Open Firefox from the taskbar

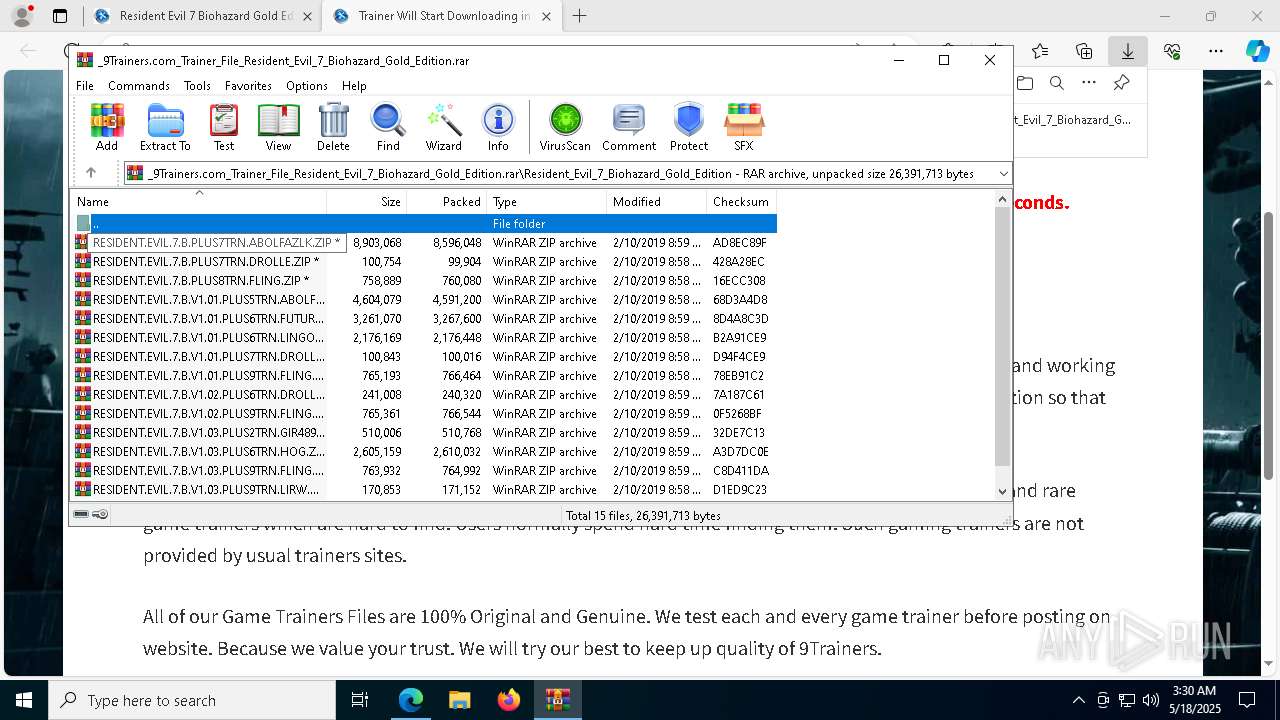(x=509, y=700)
